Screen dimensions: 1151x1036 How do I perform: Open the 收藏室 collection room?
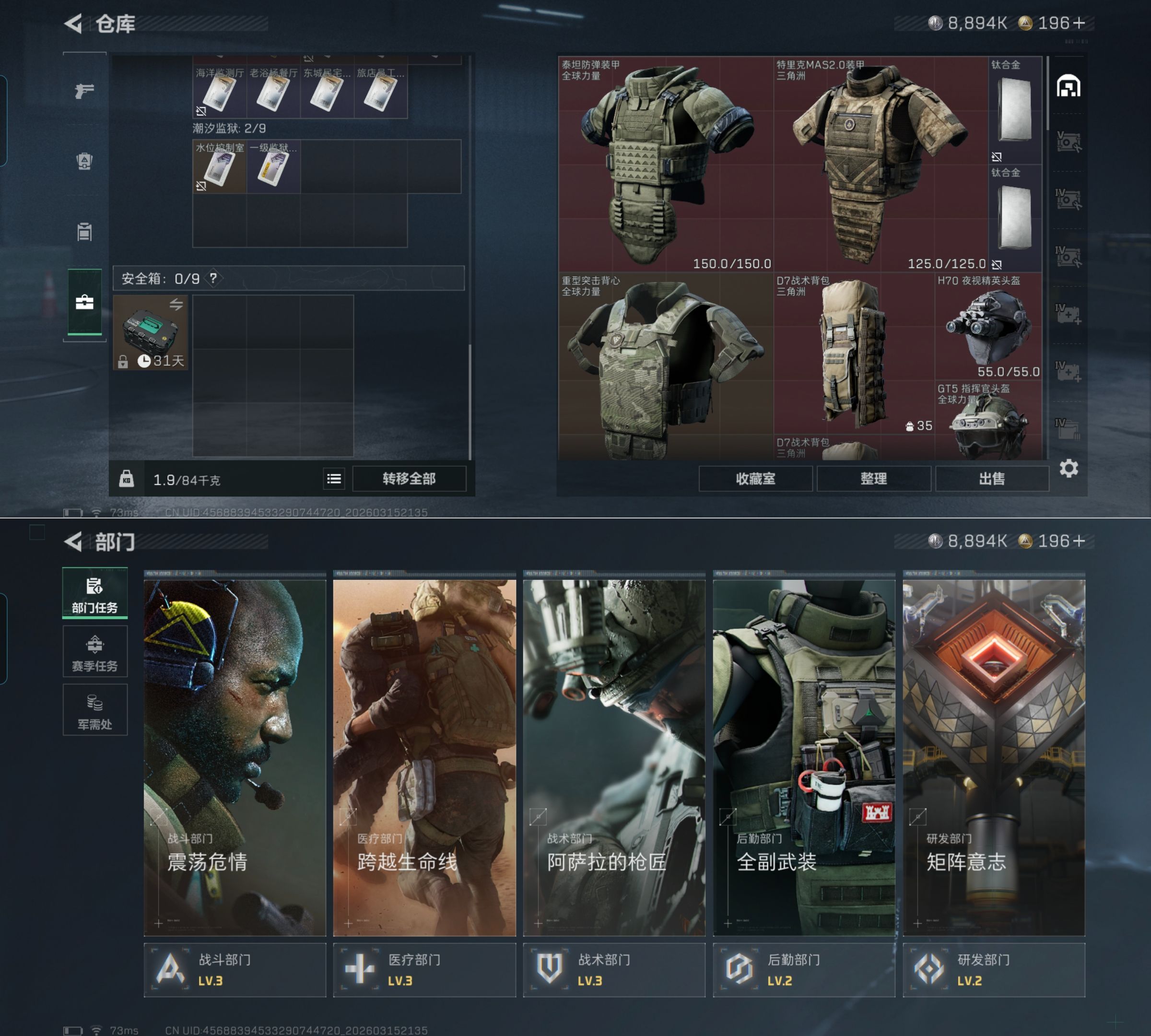(x=755, y=479)
